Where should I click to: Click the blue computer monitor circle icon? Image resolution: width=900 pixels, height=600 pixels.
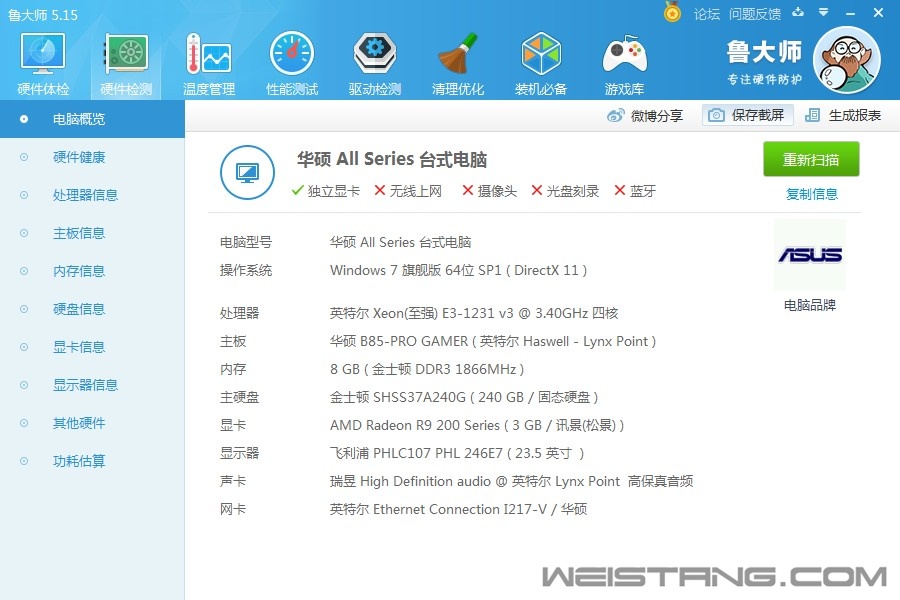click(x=247, y=172)
